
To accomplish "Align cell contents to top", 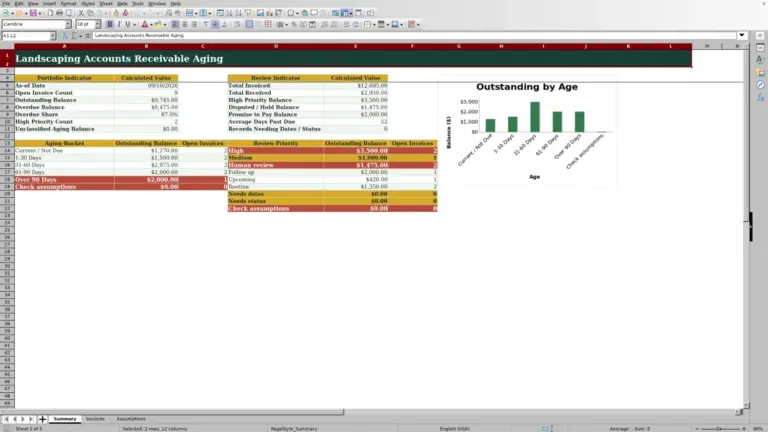I will (x=206, y=24).
